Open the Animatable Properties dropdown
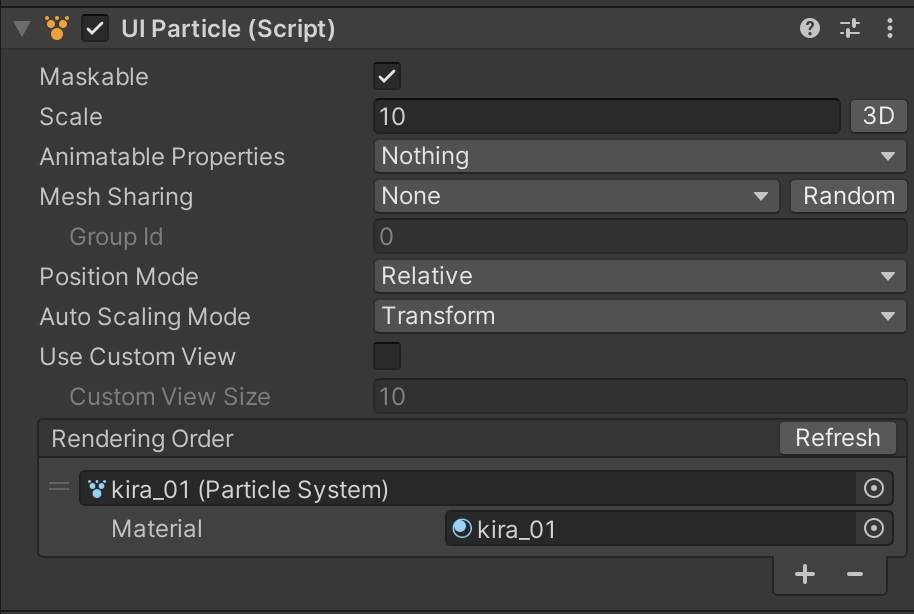914x614 pixels. (x=640, y=156)
